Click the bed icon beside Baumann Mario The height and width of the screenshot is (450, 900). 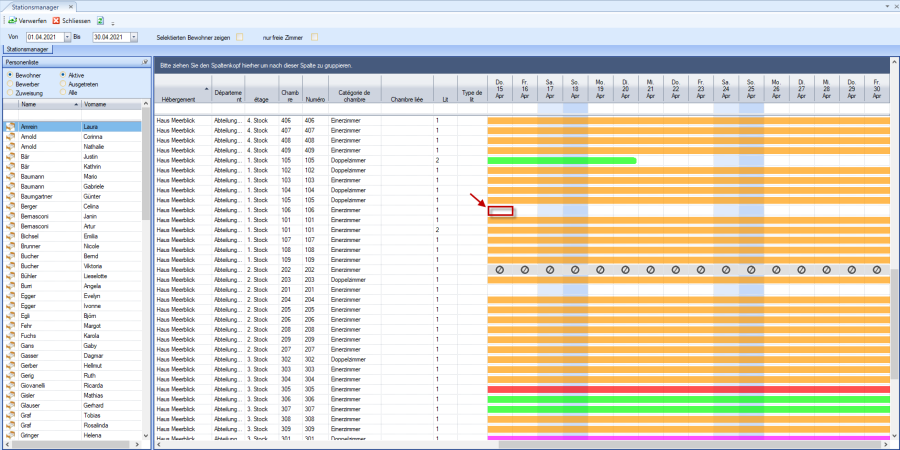point(10,176)
